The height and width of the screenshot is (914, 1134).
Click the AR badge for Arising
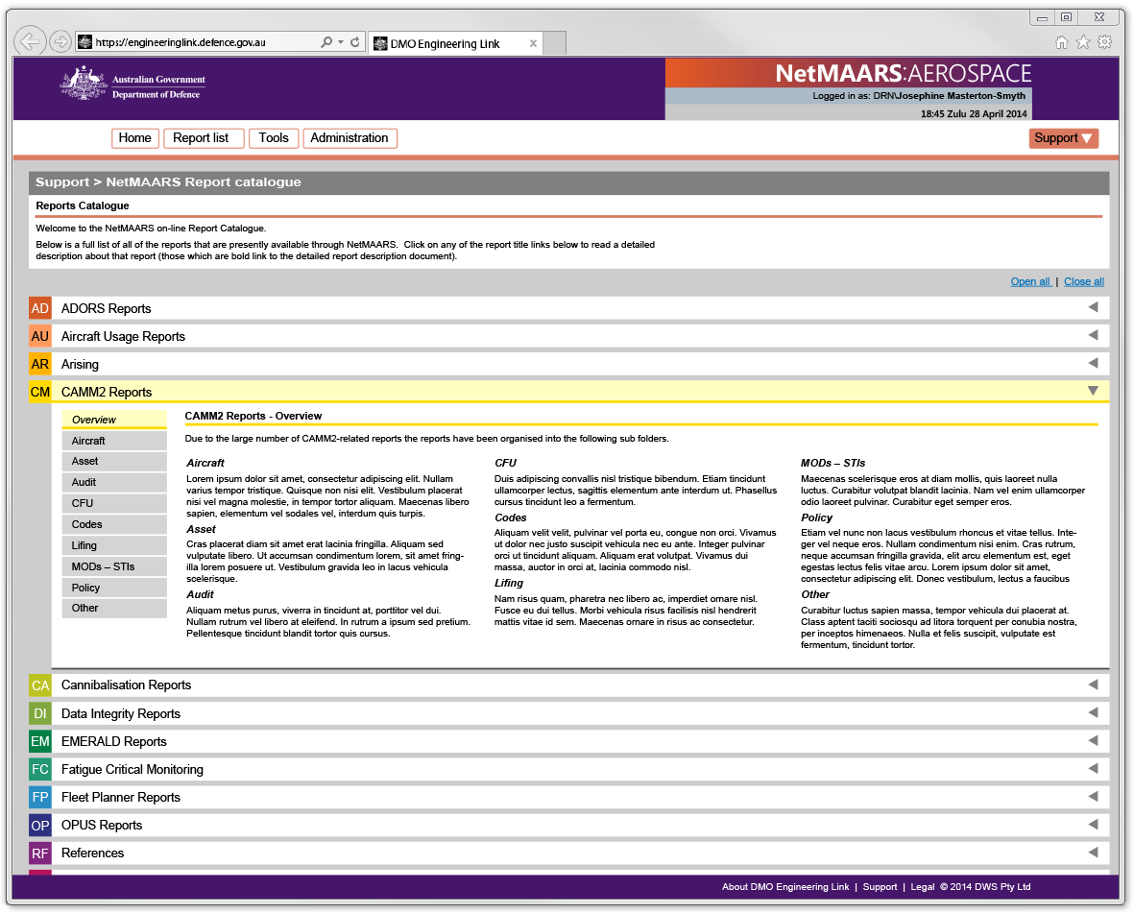pyautogui.click(x=40, y=364)
